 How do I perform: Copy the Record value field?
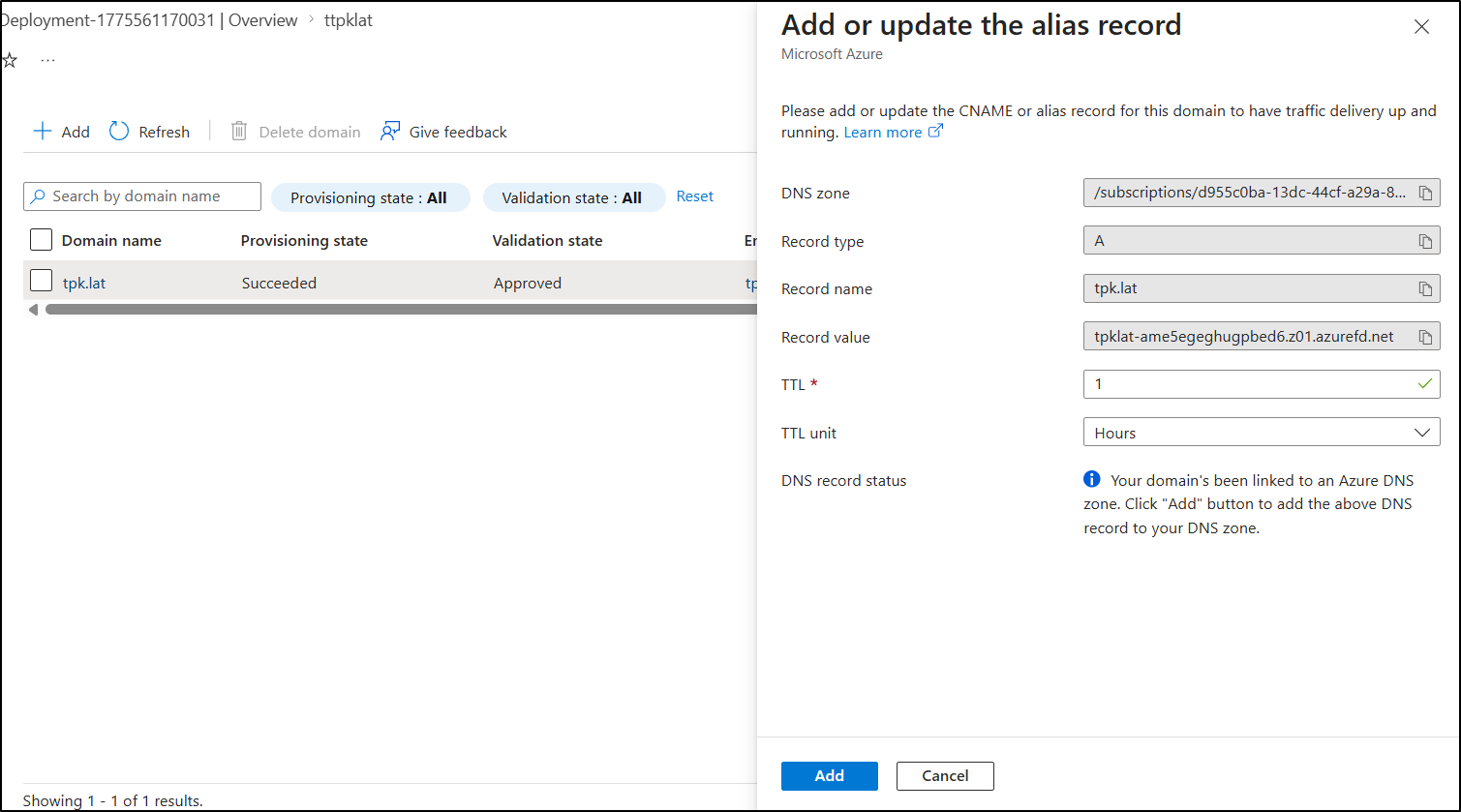(x=1425, y=337)
